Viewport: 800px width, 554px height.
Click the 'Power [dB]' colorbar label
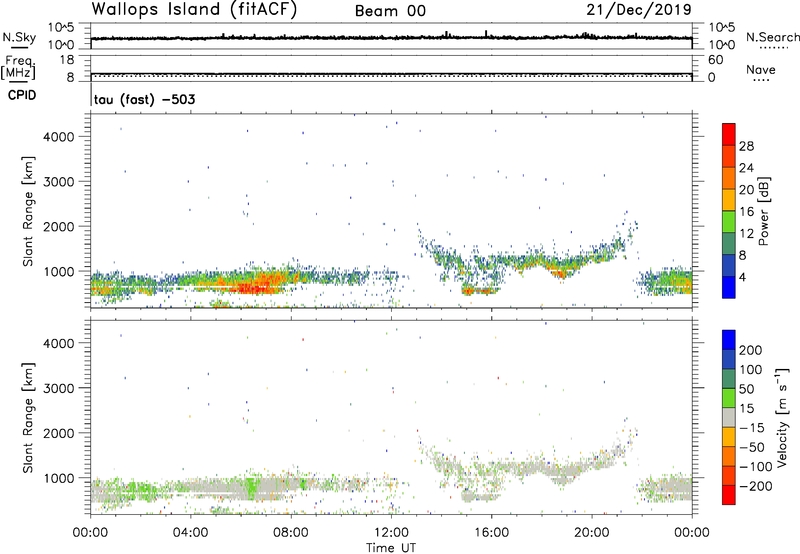[x=763, y=211]
